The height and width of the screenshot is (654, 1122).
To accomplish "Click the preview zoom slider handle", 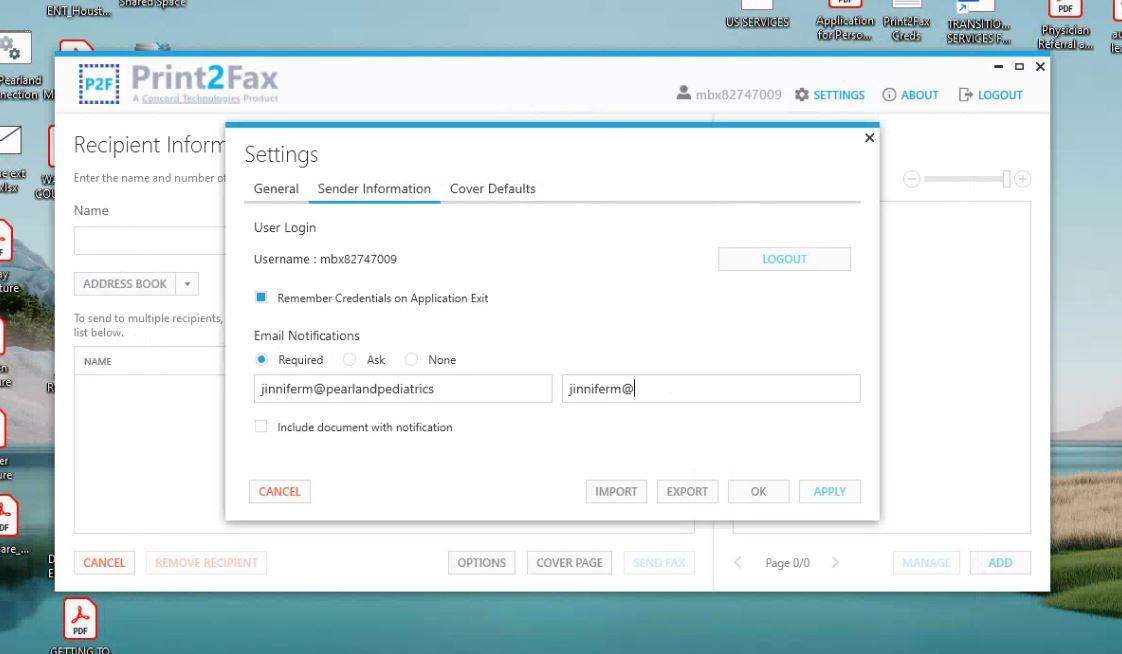I will [1006, 179].
